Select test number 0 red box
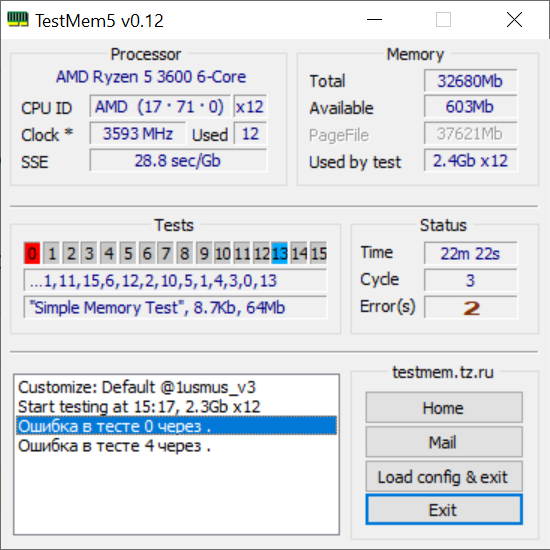The width and height of the screenshot is (550, 550). (x=32, y=253)
